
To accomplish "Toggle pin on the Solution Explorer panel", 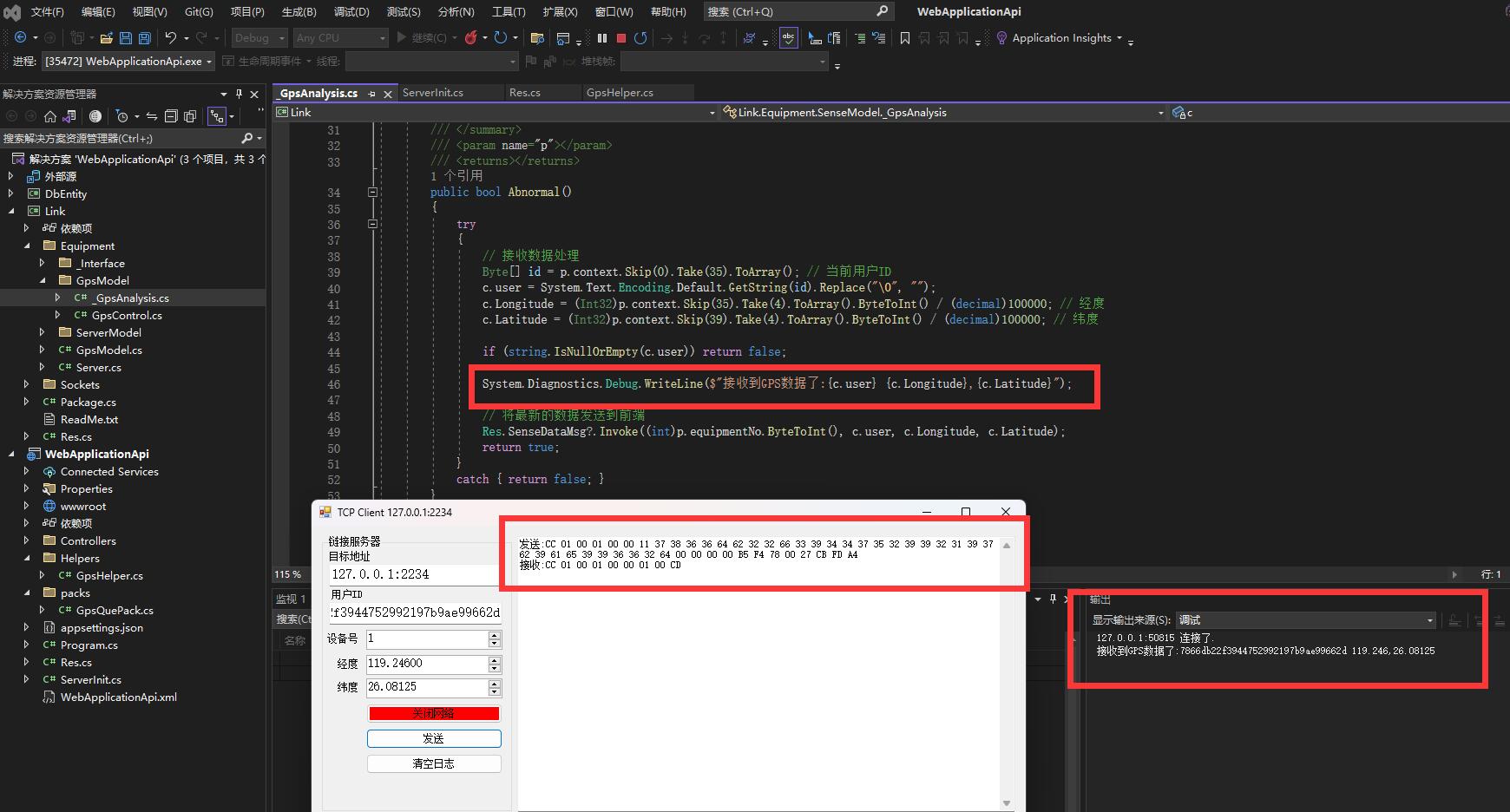I will [239, 94].
